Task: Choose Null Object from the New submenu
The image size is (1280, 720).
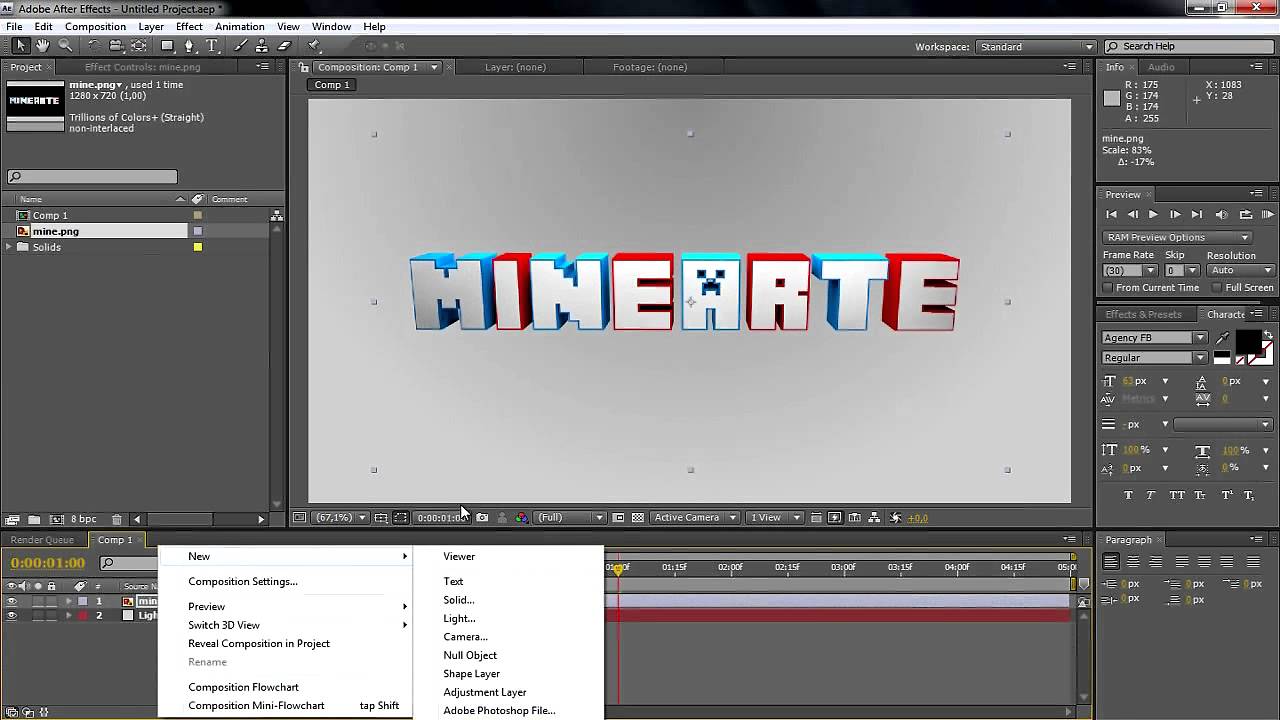Action: (x=470, y=655)
